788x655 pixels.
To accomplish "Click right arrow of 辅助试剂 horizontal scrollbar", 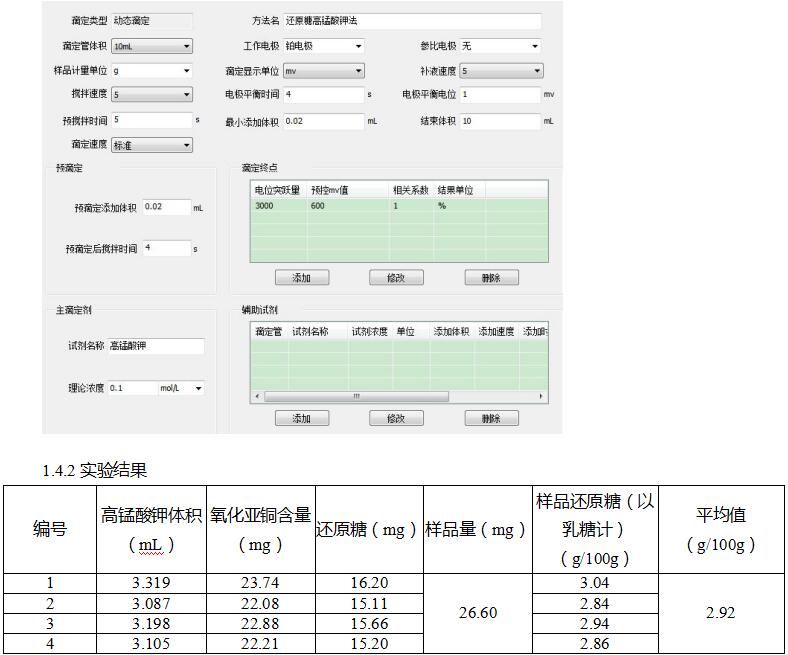I will pos(543,396).
